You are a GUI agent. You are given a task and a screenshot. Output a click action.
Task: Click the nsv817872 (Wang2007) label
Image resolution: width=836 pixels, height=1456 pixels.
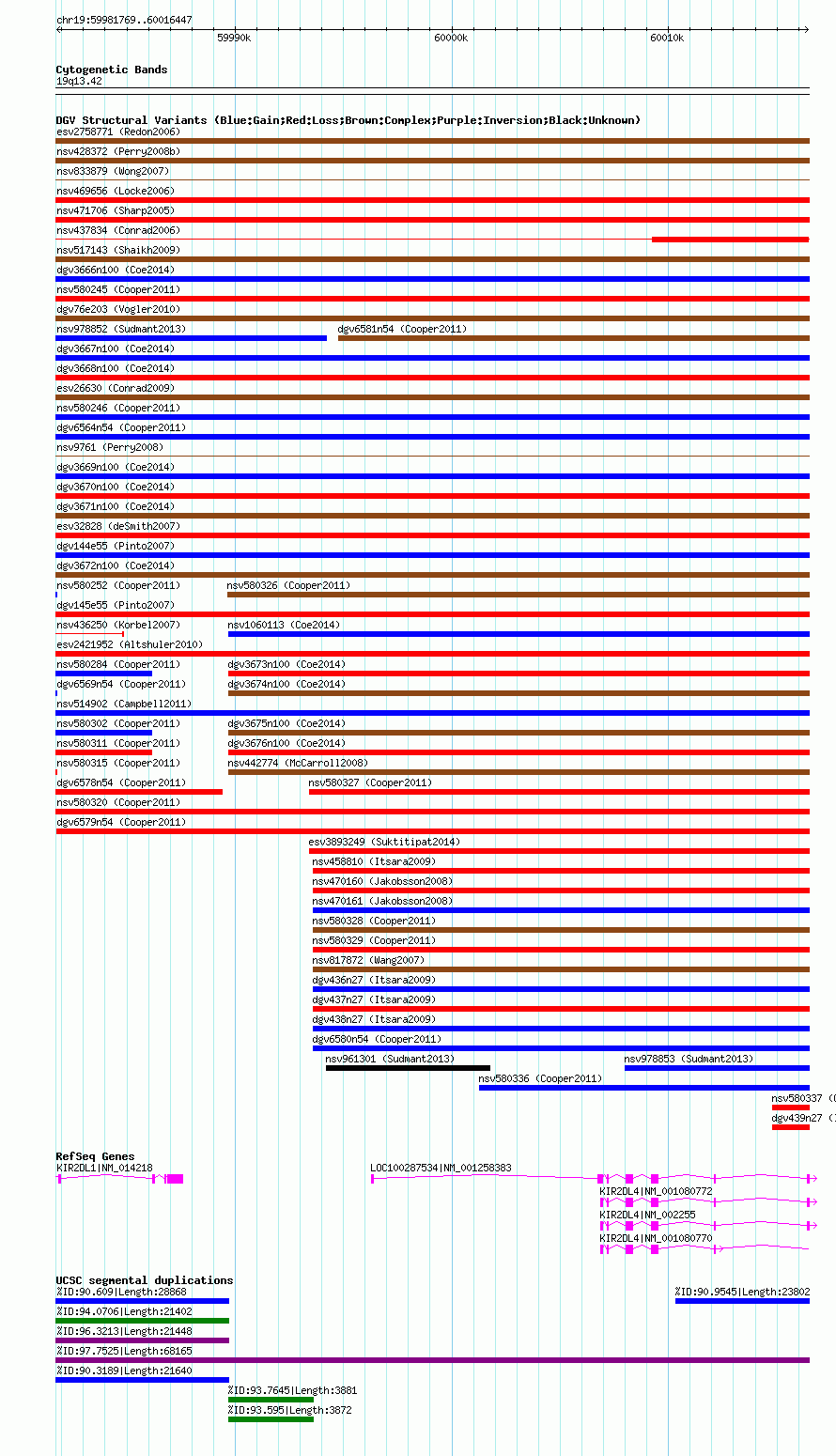(x=368, y=960)
